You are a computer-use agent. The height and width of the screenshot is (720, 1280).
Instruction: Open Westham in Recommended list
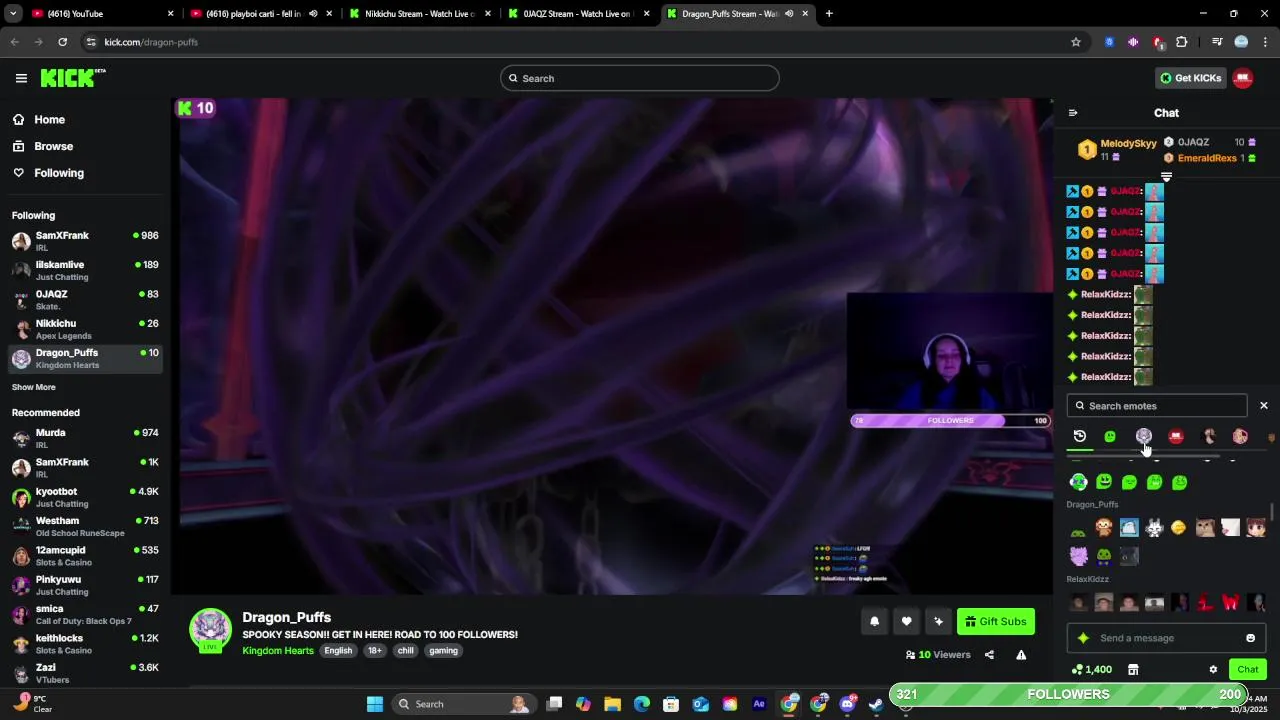85,526
